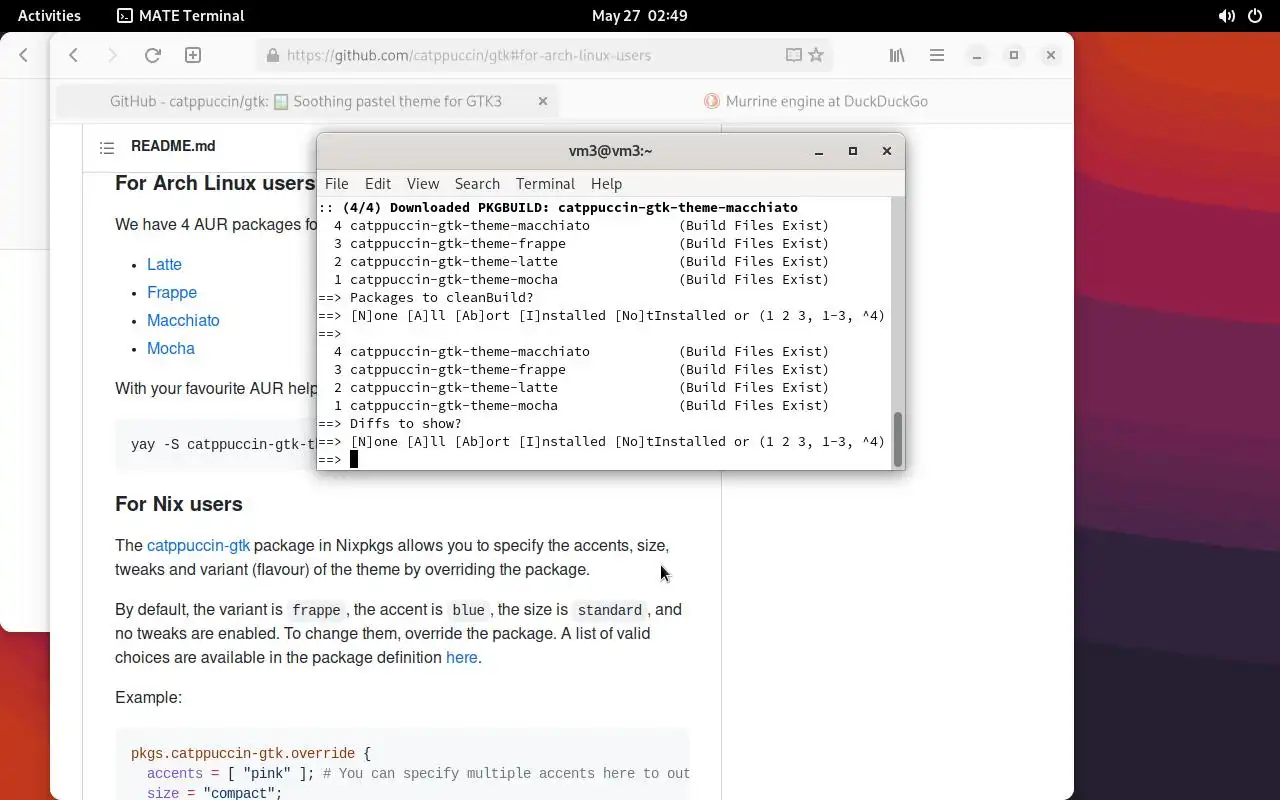Click the Activities button
1280x800 pixels.
(x=49, y=15)
